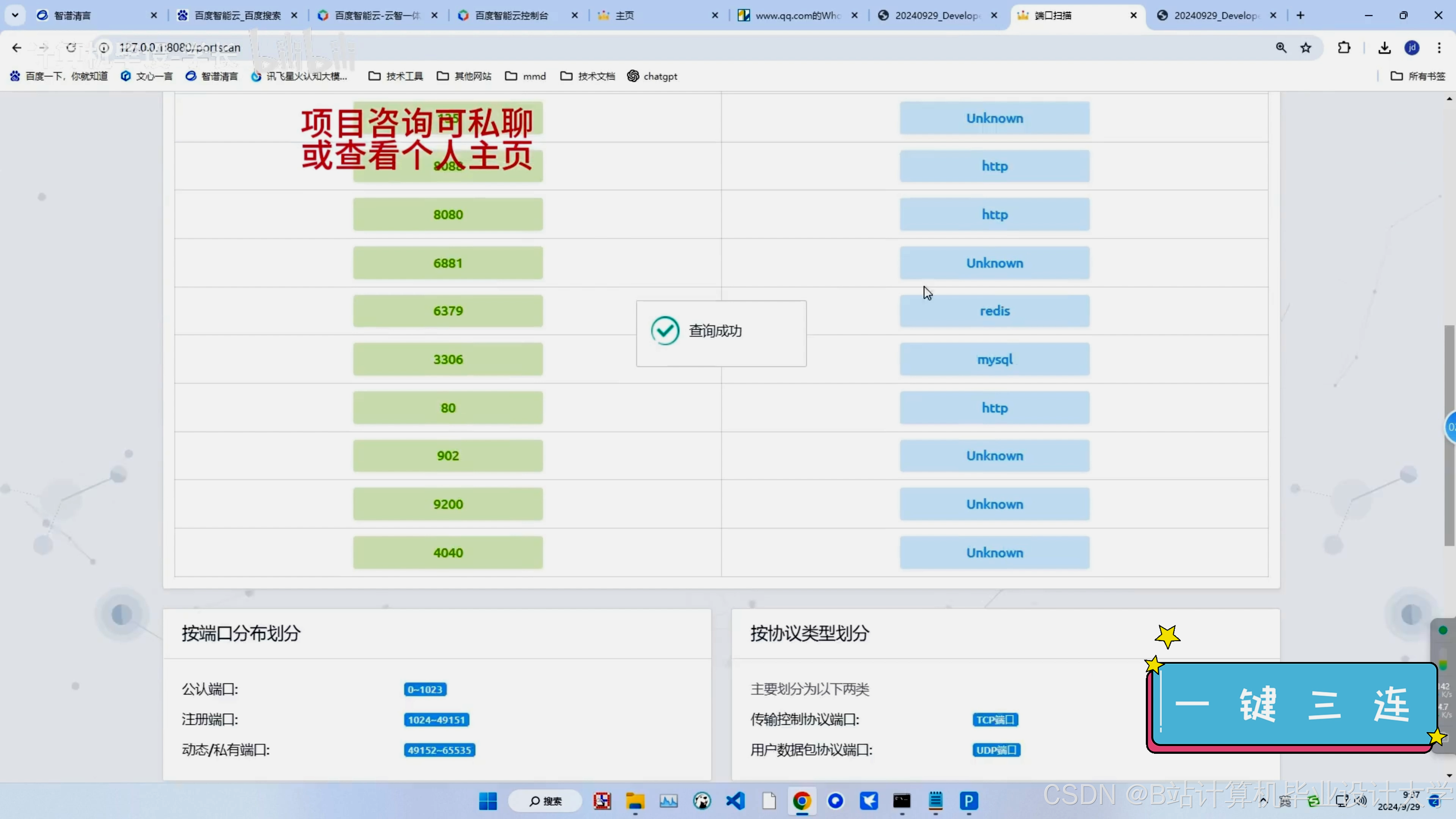
Task: Click the zoom magnifier icon in address bar
Action: point(1281,47)
